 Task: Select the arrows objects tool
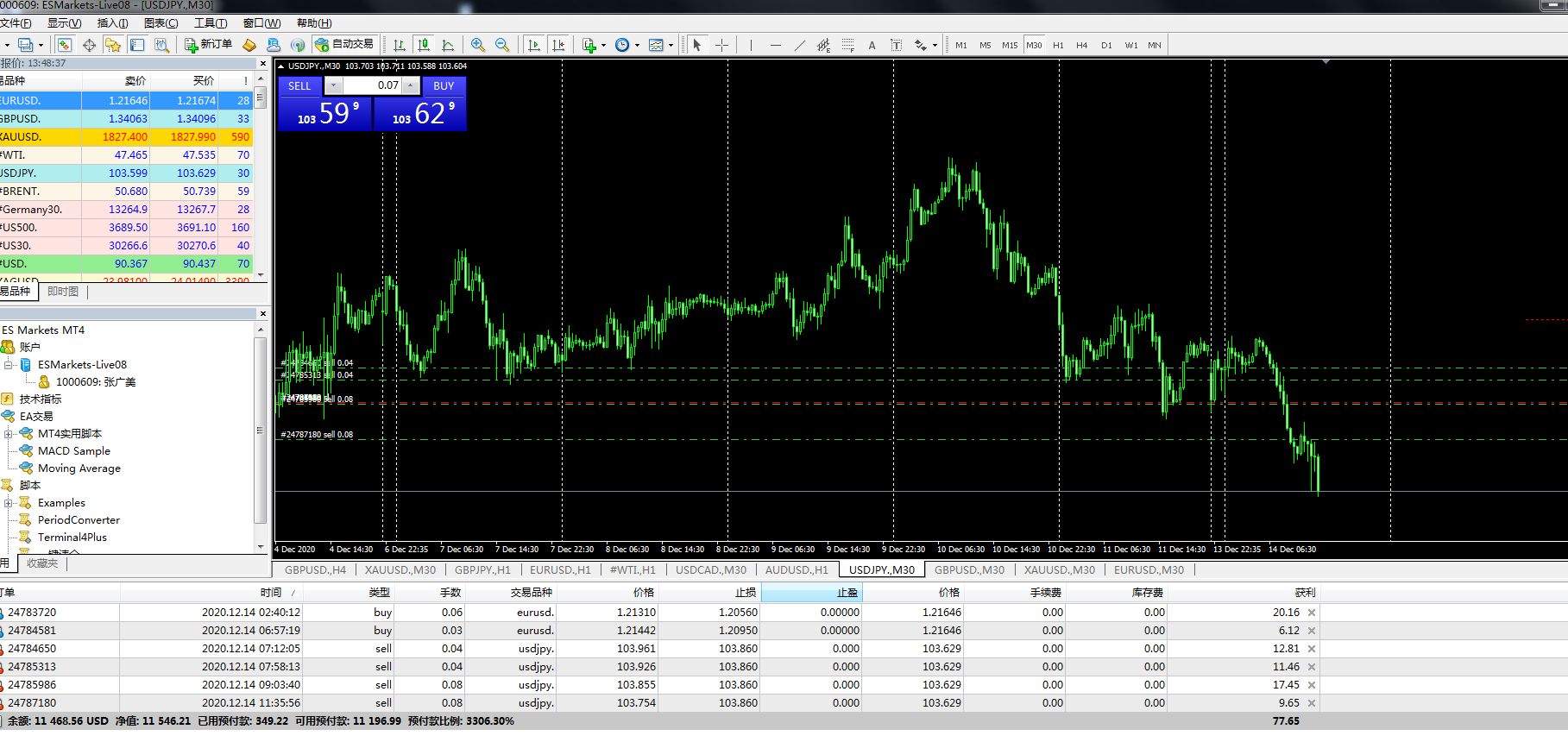(x=921, y=45)
